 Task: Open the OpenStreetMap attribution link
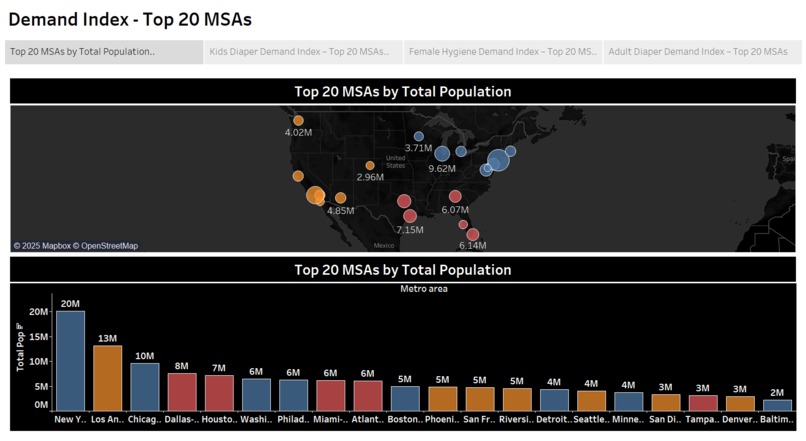pos(109,246)
